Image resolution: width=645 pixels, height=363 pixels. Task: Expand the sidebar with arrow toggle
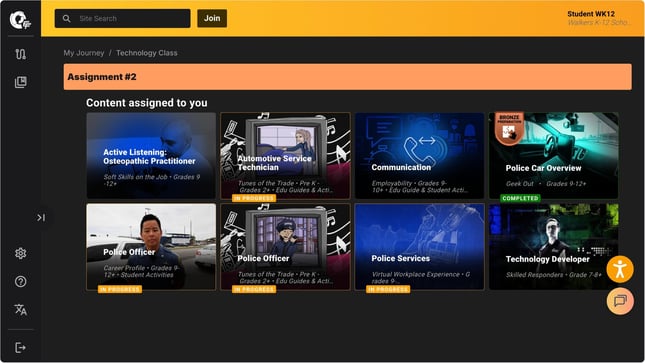pos(41,217)
